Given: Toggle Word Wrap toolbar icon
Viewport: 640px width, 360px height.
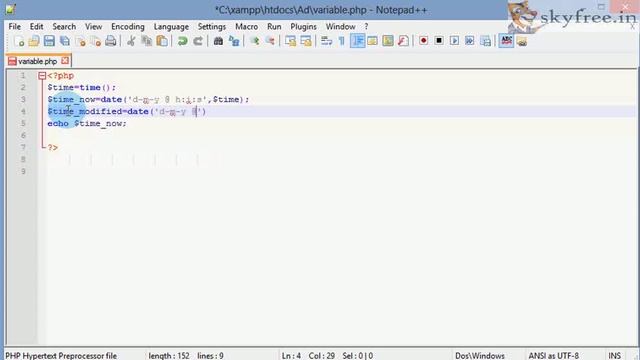Looking at the screenshot, I should pyautogui.click(x=326, y=41).
